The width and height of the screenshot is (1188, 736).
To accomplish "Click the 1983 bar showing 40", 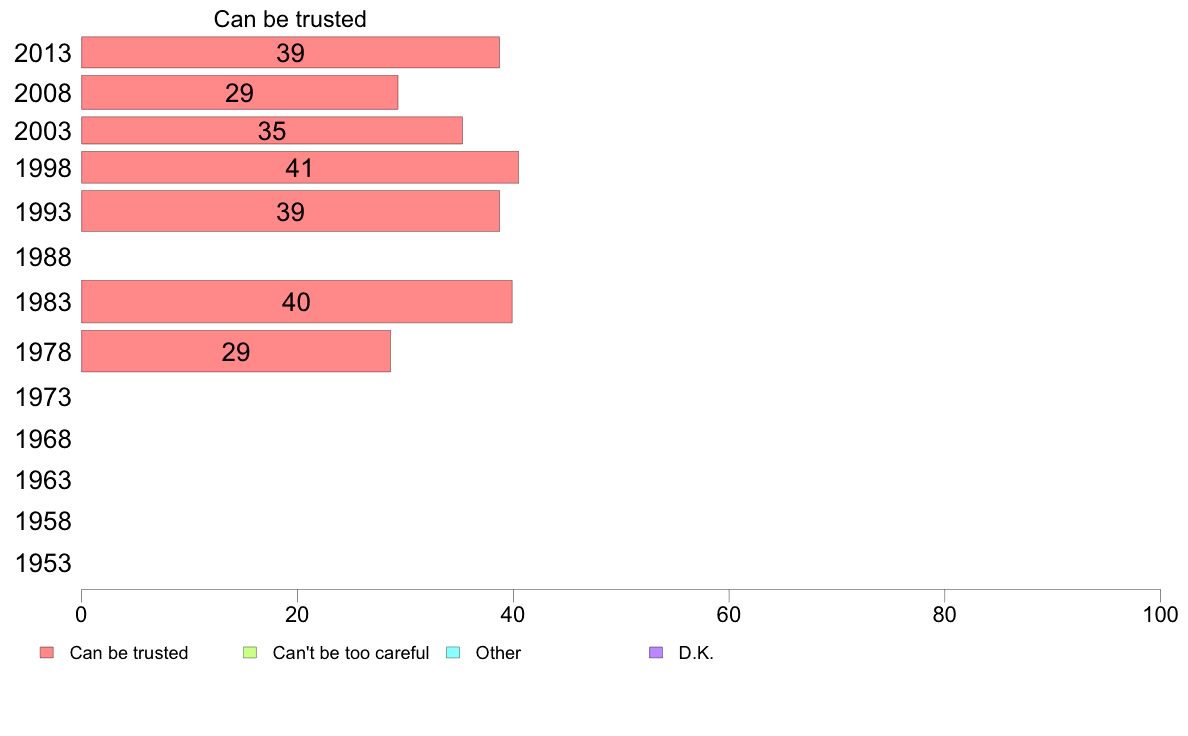I will coord(296,302).
